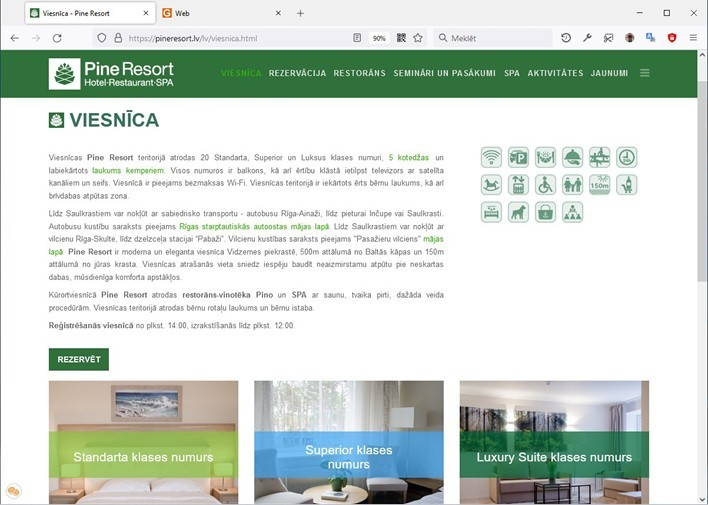
Task: Click the Wi-Fi amenity icon
Action: tap(491, 158)
